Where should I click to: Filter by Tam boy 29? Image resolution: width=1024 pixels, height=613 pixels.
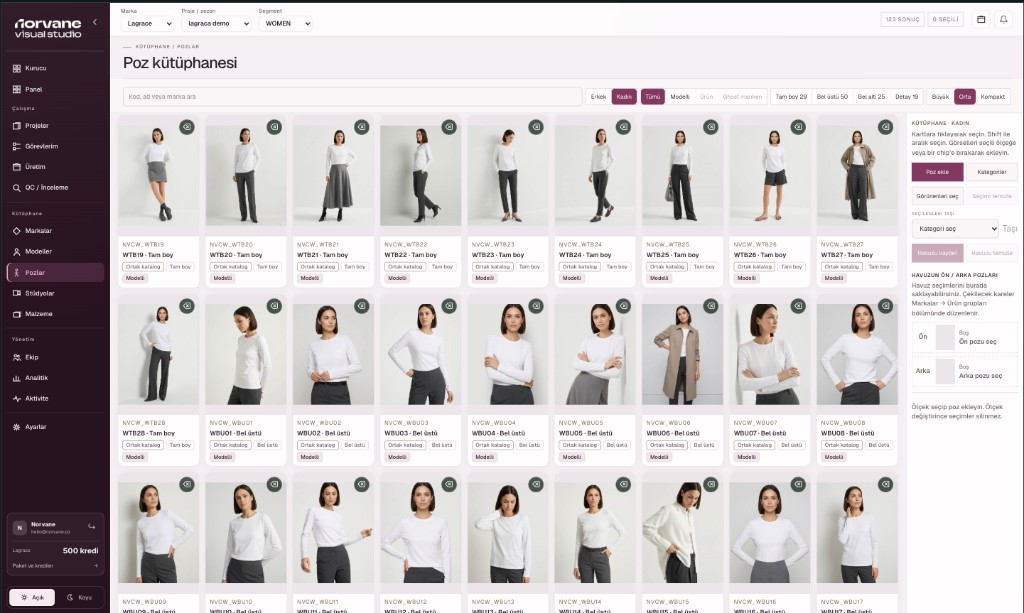click(791, 97)
